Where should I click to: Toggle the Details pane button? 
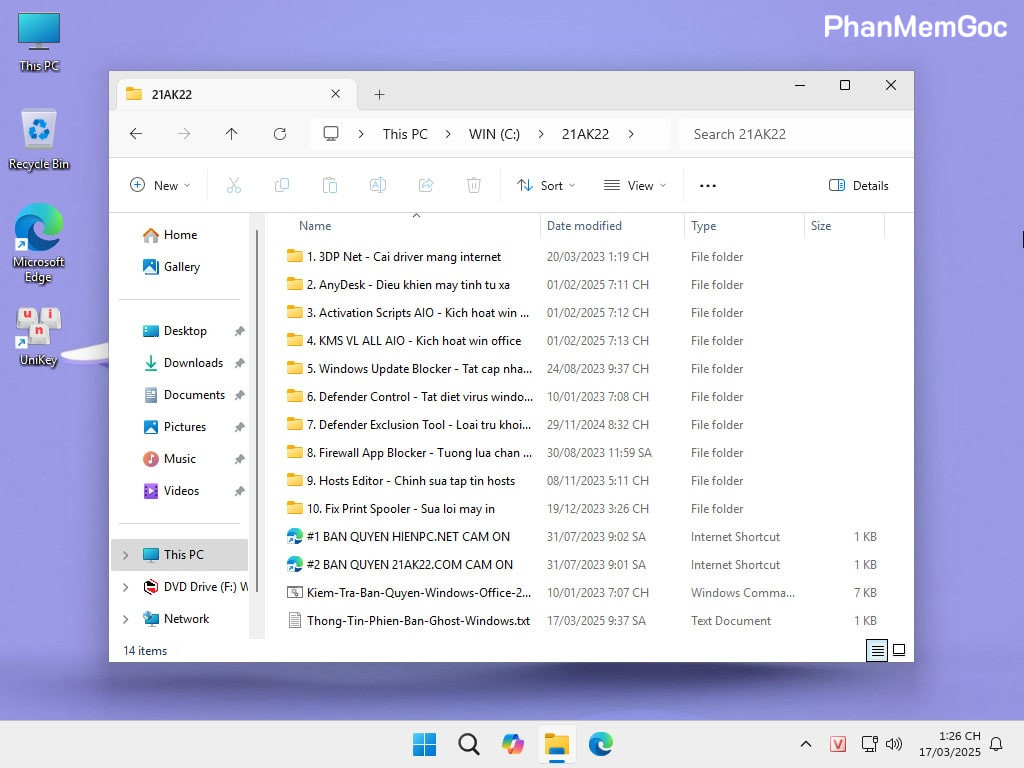tap(859, 185)
